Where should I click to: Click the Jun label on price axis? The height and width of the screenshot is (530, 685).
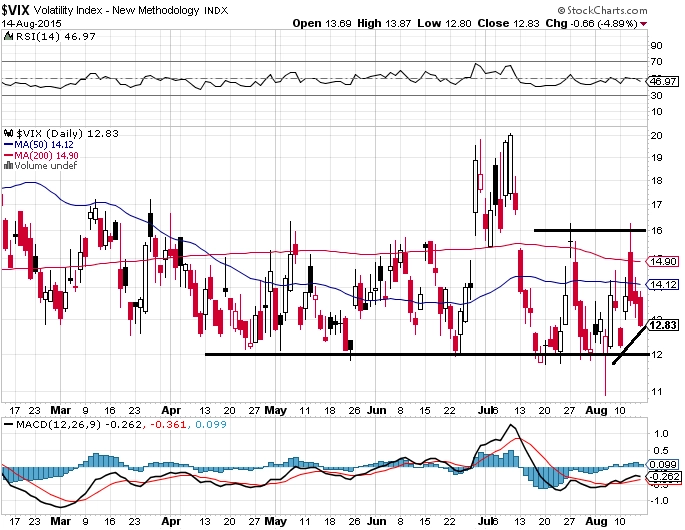pyautogui.click(x=376, y=410)
